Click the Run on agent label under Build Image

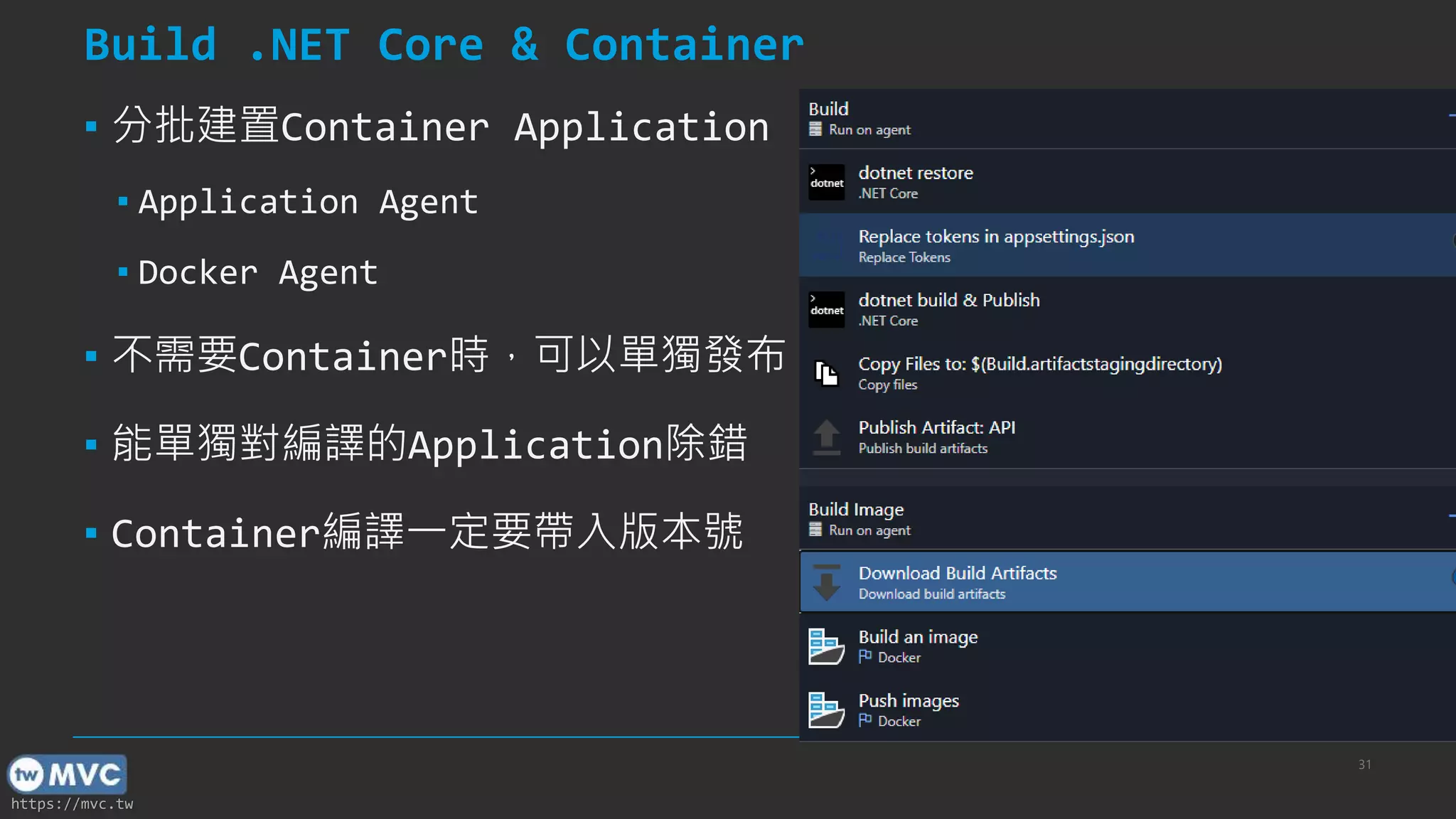click(869, 530)
